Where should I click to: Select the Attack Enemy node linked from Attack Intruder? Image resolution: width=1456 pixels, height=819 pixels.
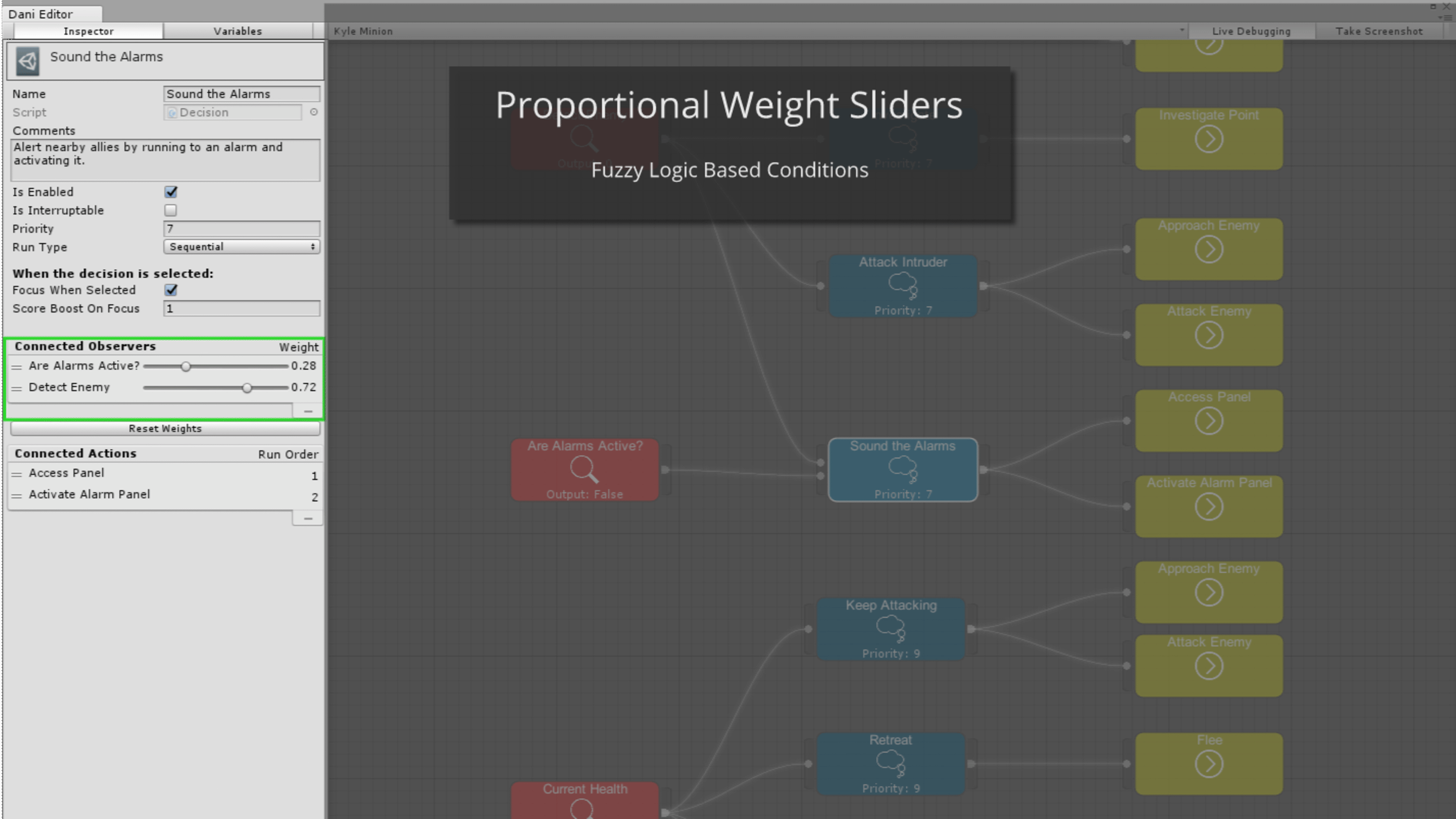point(1209,334)
